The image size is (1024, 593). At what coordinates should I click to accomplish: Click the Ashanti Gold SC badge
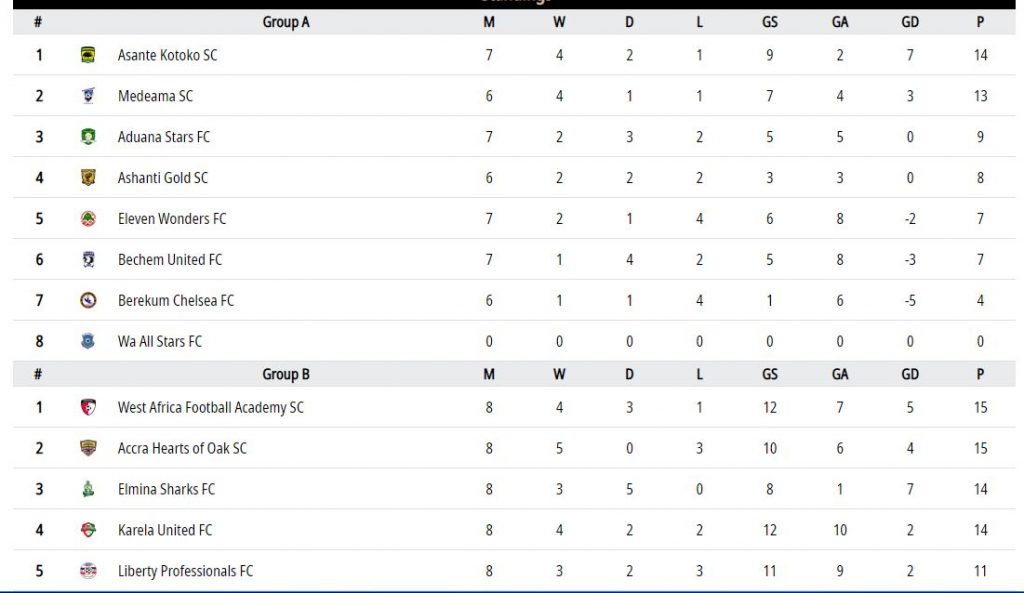[x=88, y=178]
